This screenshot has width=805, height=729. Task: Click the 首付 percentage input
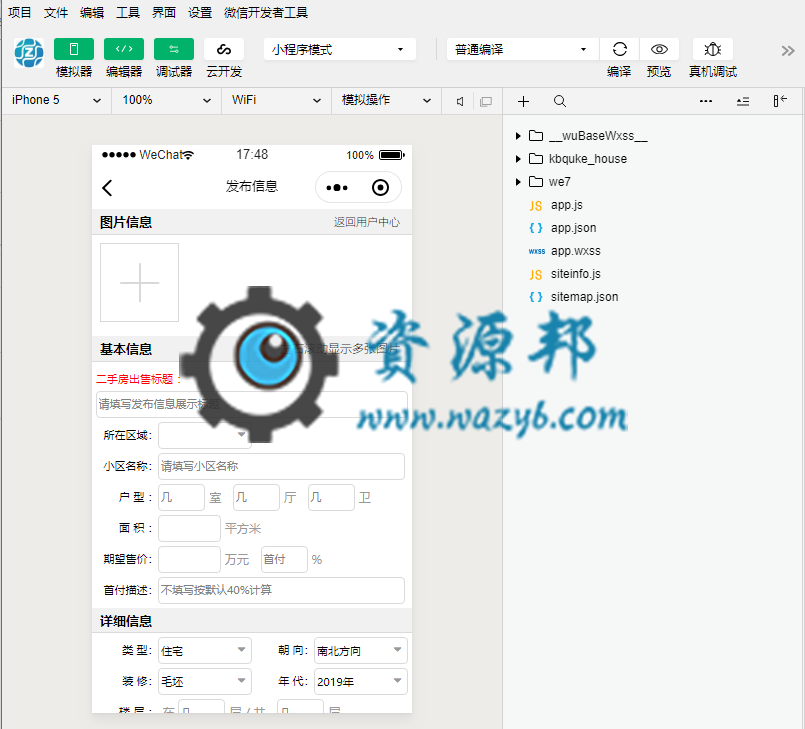(284, 559)
